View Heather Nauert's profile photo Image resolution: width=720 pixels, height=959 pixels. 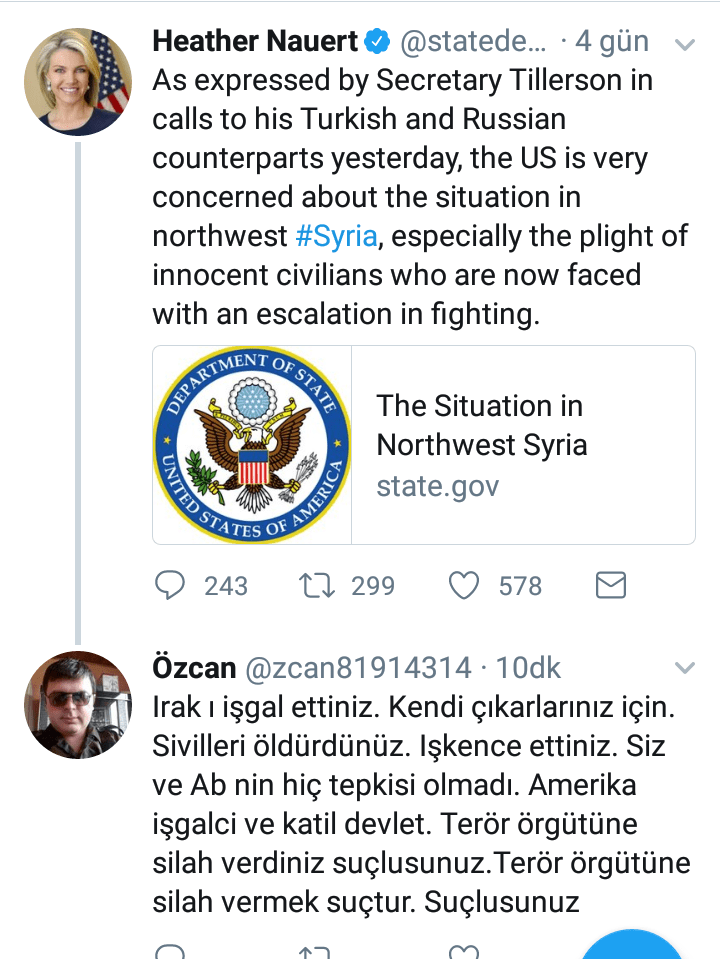pos(78,82)
